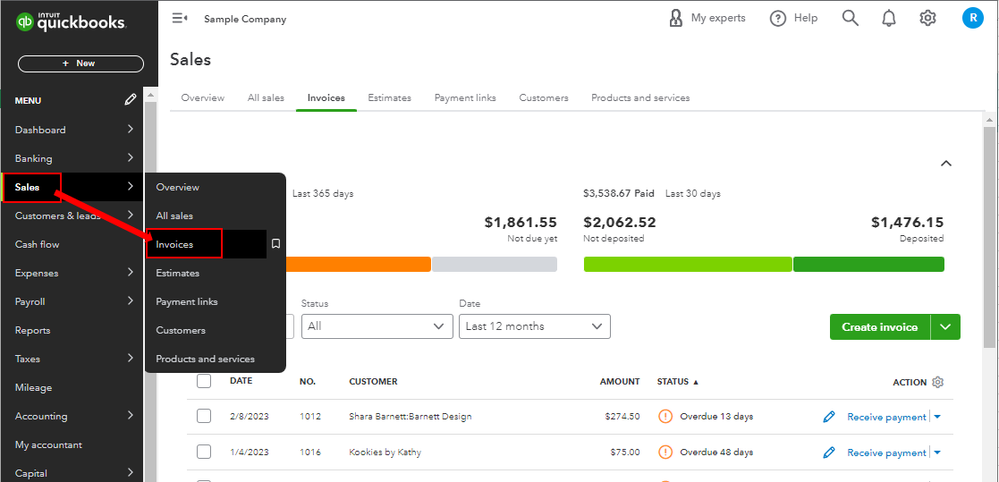This screenshot has height=482, width=999.
Task: Edit invoice 1016 with pencil icon
Action: (x=828, y=453)
